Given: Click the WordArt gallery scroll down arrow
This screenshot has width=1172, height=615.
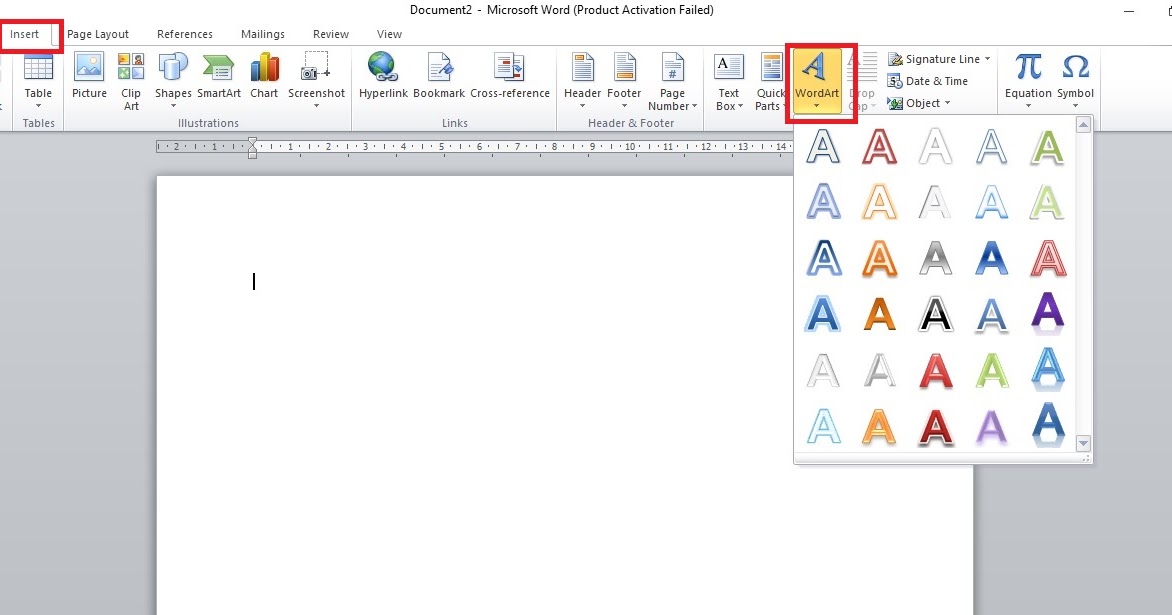Looking at the screenshot, I should click(1083, 443).
